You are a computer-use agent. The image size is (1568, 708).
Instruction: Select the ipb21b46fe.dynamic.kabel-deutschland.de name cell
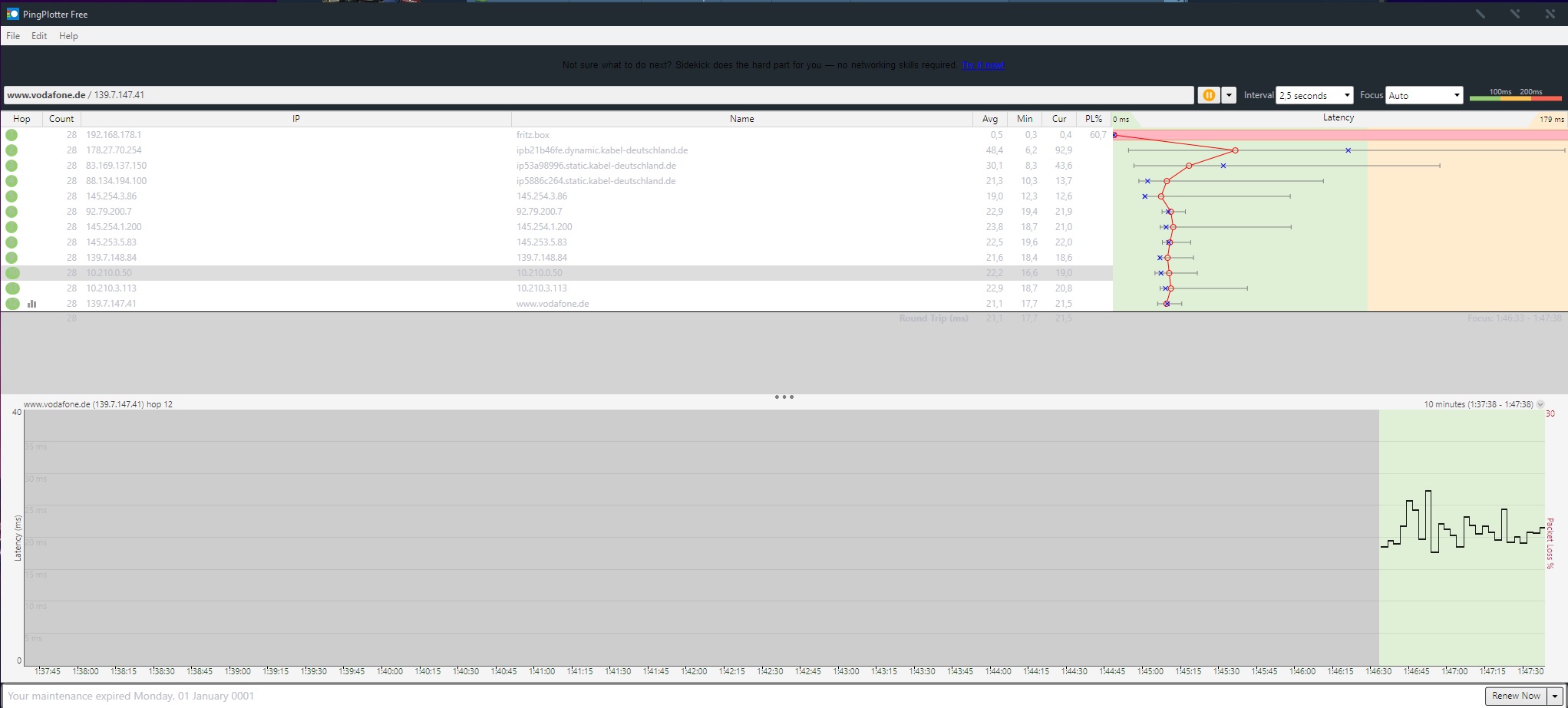(x=602, y=150)
